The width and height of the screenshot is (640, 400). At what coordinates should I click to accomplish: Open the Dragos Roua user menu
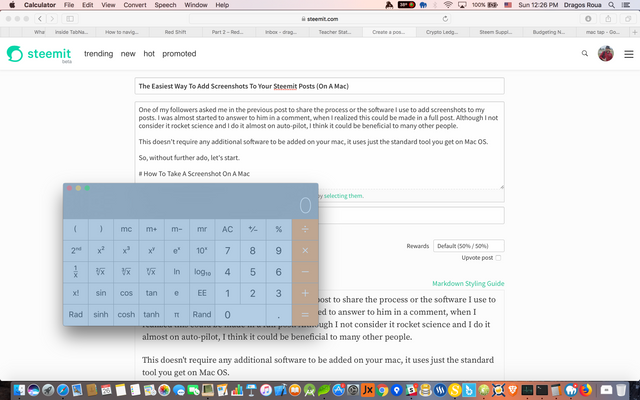[x=582, y=5]
